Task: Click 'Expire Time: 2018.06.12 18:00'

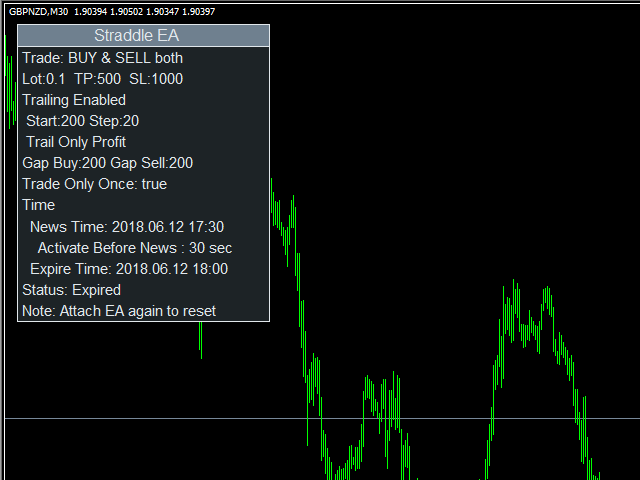Action: (x=129, y=269)
